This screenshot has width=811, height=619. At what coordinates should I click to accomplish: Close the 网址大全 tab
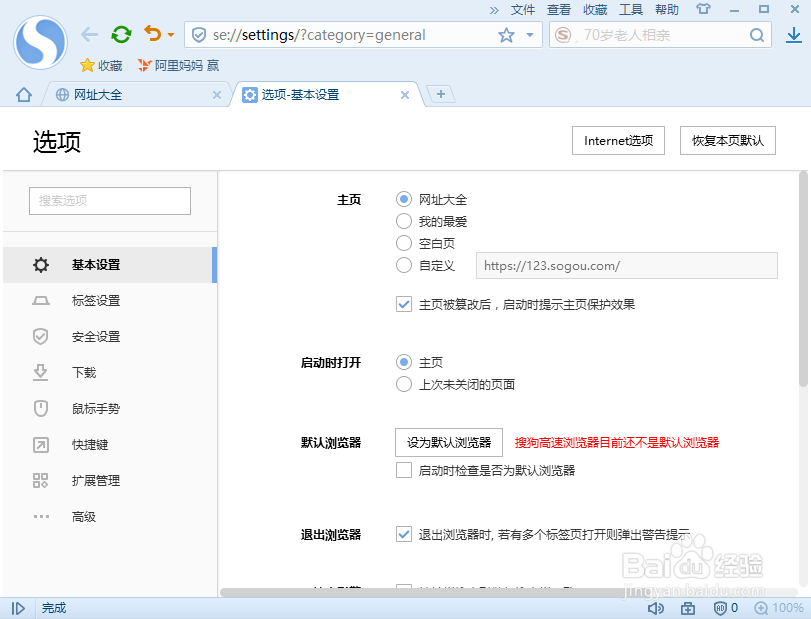(217, 95)
